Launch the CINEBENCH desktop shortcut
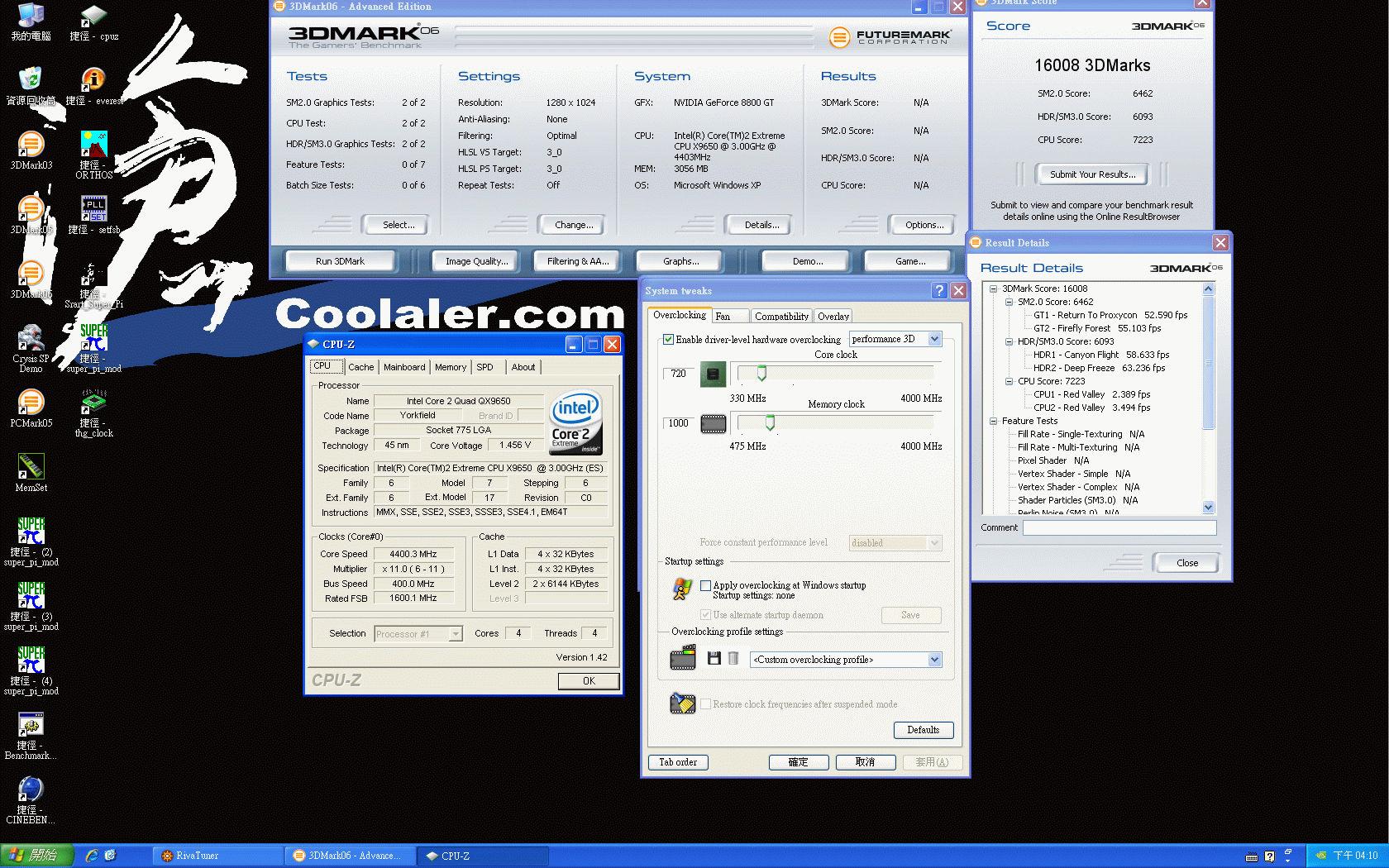This screenshot has height=868, width=1389. [31, 800]
